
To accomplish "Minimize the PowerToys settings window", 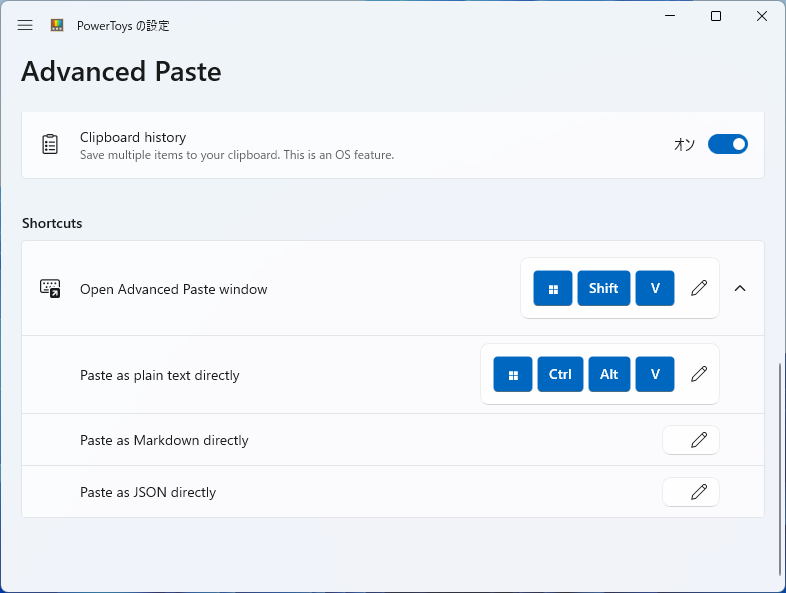I will pyautogui.click(x=670, y=16).
